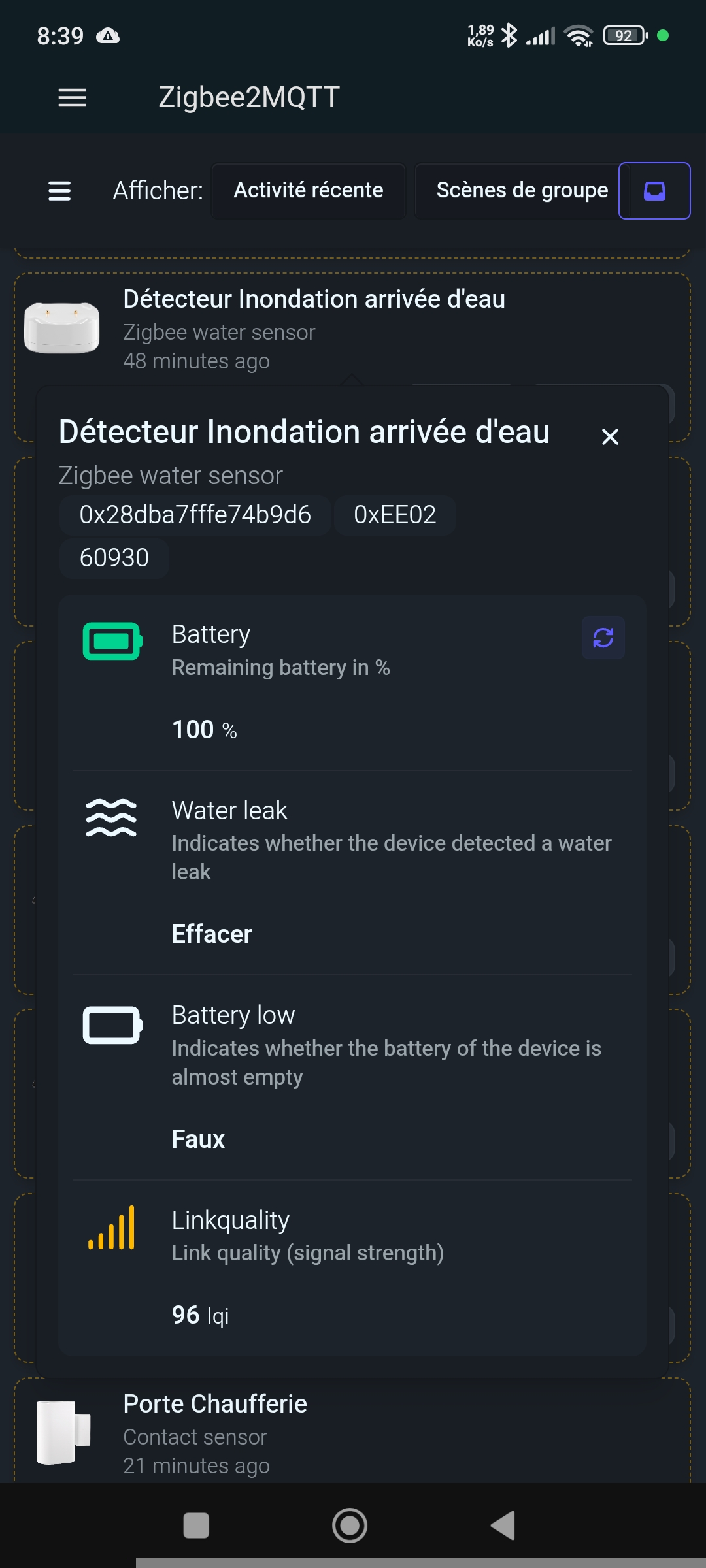Open the Porte Chaufferie device card
Screen dimensions: 706x1568
[x=353, y=1431]
